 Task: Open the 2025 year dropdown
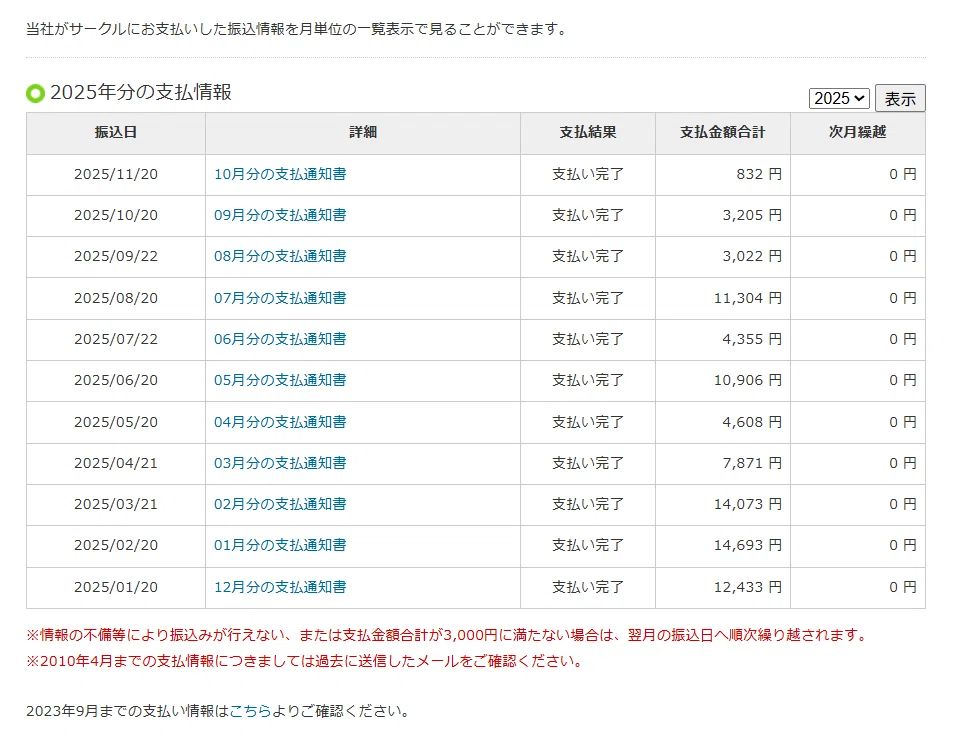pos(839,98)
